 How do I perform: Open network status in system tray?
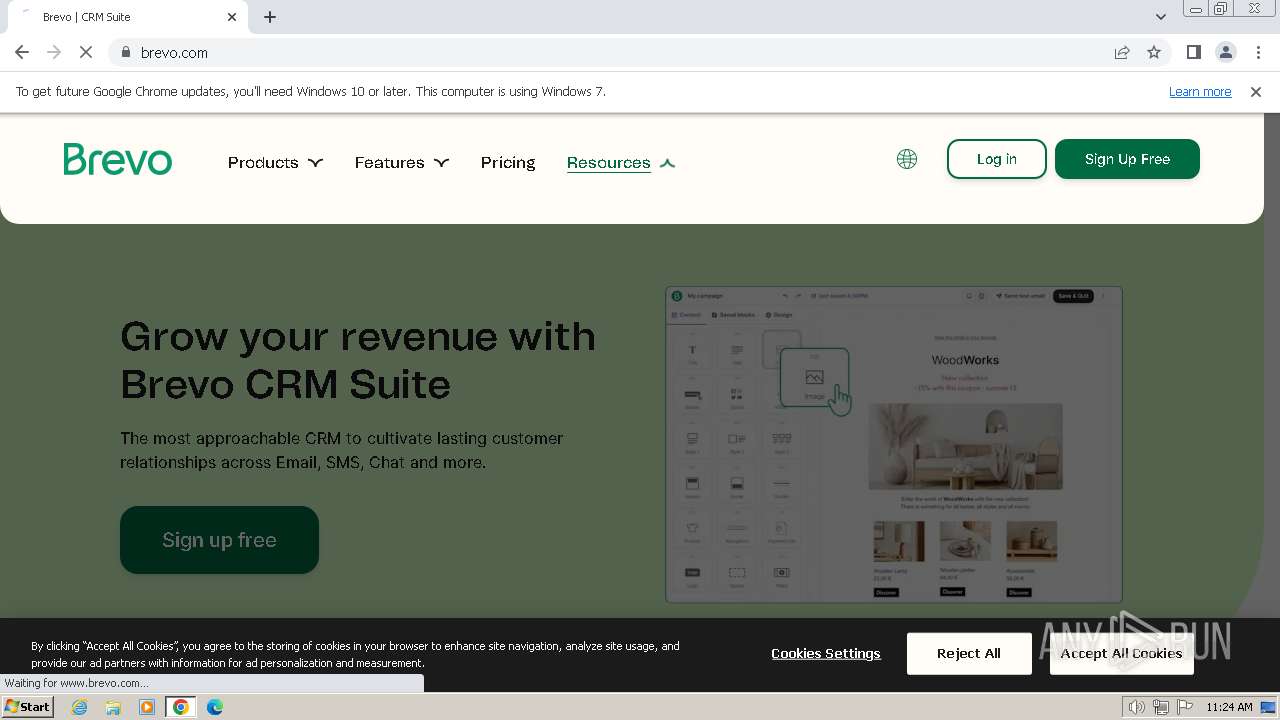point(1161,707)
